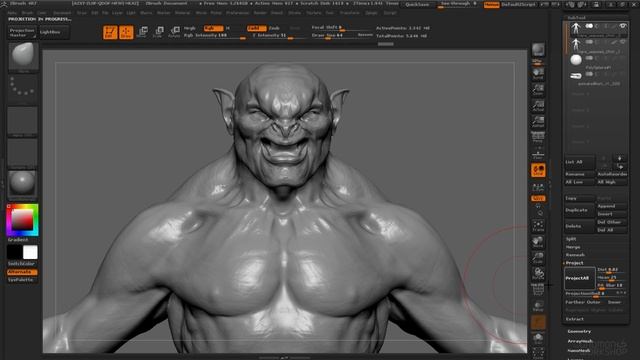640x360 pixels.
Task: Click the Draw mode button
Action: point(127,32)
